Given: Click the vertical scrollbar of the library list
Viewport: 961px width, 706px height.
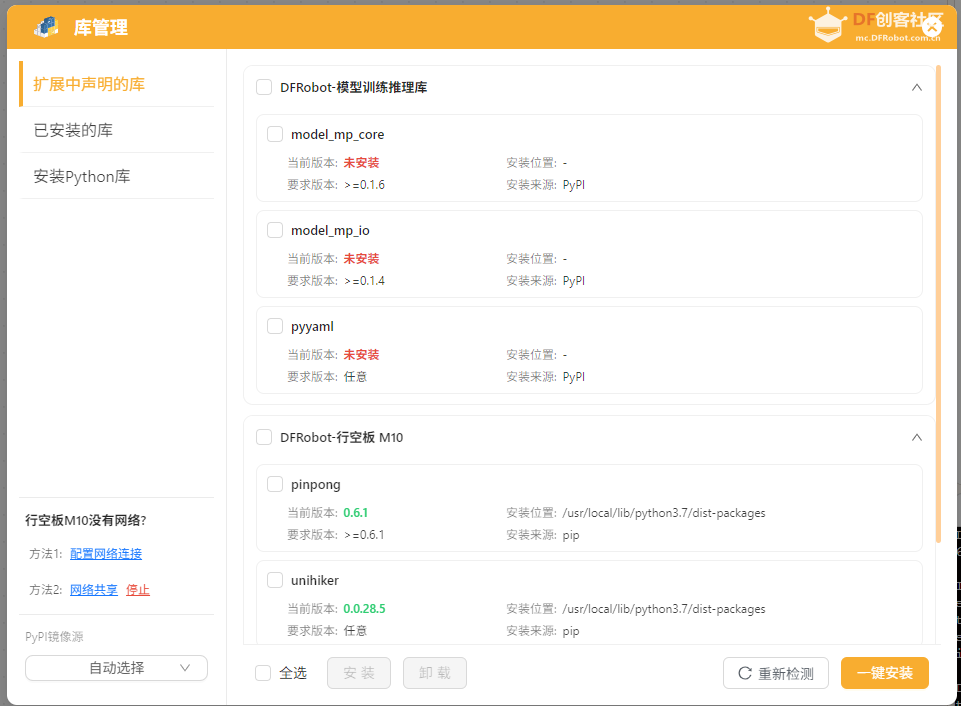Looking at the screenshot, I should 938,303.
